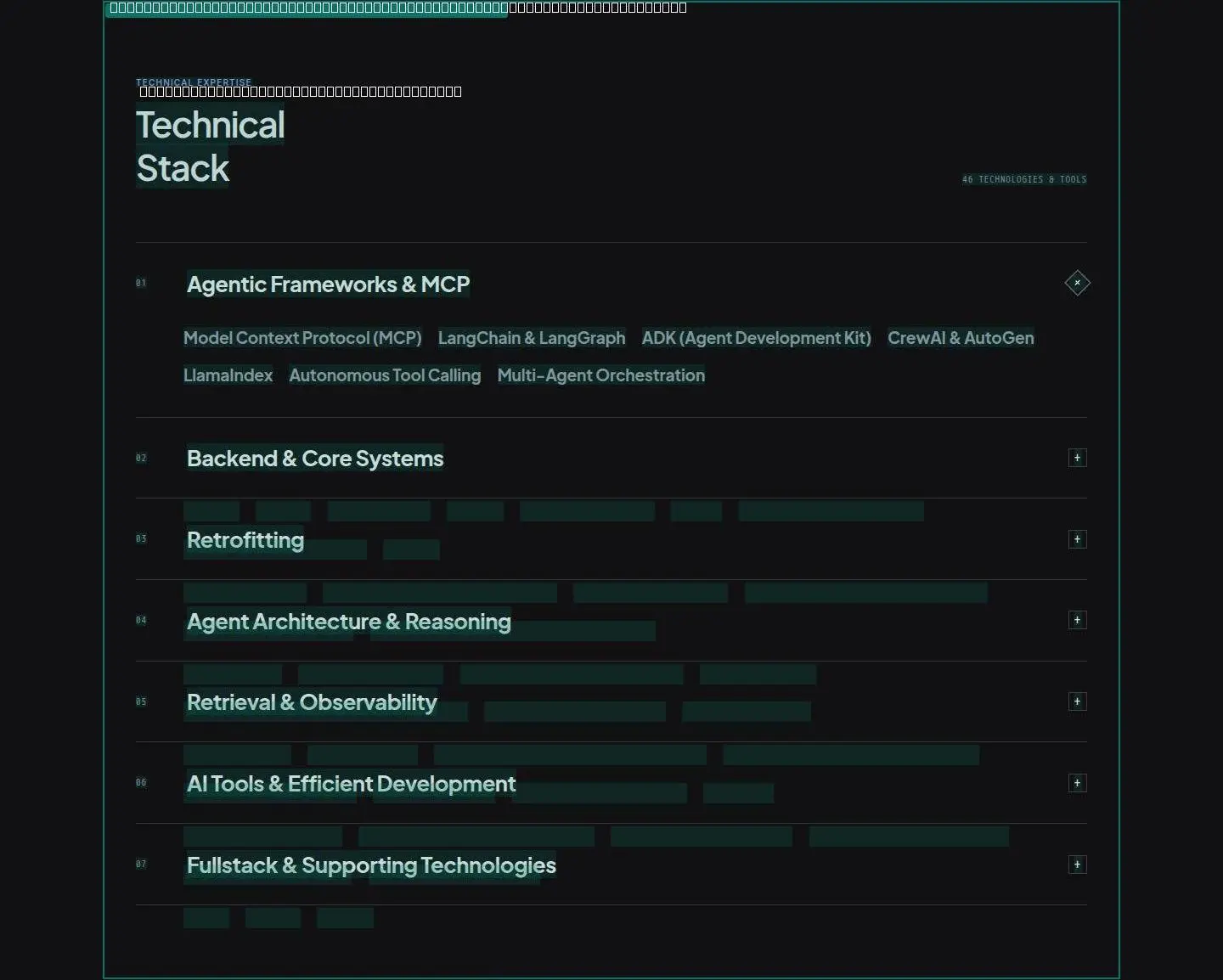The height and width of the screenshot is (980, 1223).
Task: Click the Agentic Frameworks & MCP heading
Action: pyautogui.click(x=328, y=284)
